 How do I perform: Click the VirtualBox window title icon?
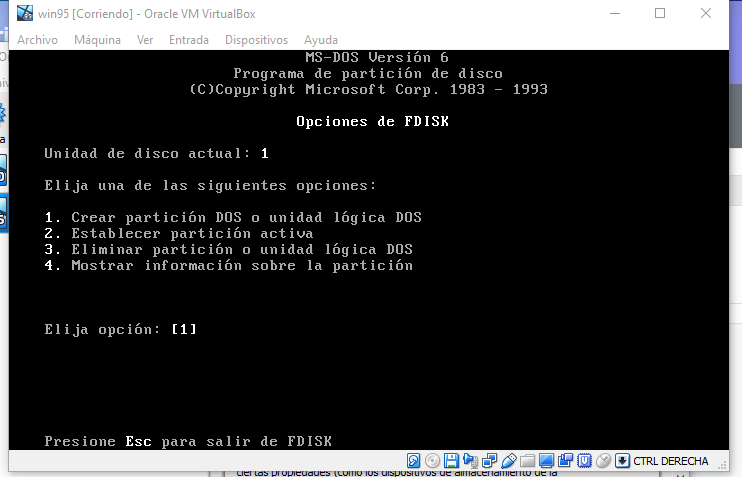[25, 13]
